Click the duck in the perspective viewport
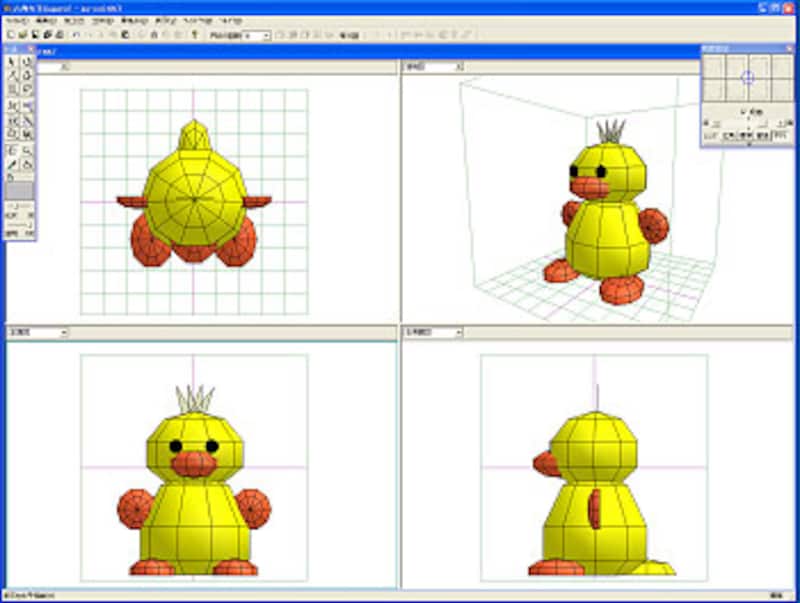Screen dimensions: 800x603 (607, 214)
